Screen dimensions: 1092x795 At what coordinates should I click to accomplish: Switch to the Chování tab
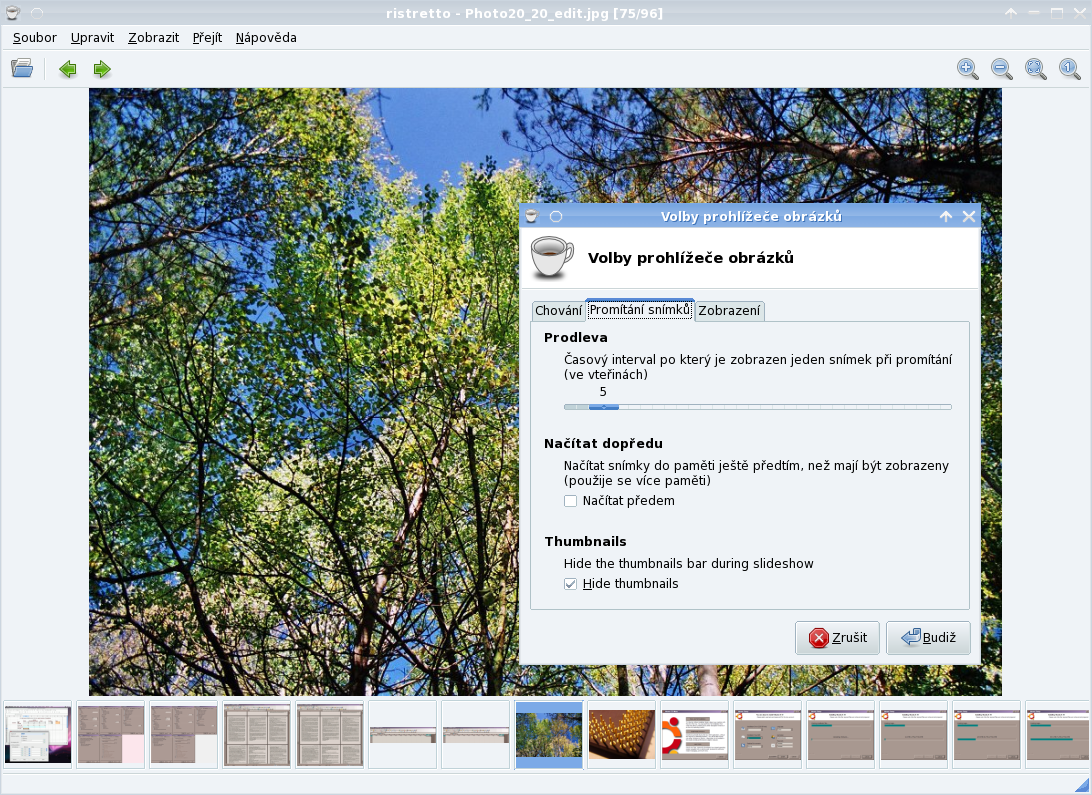(559, 310)
